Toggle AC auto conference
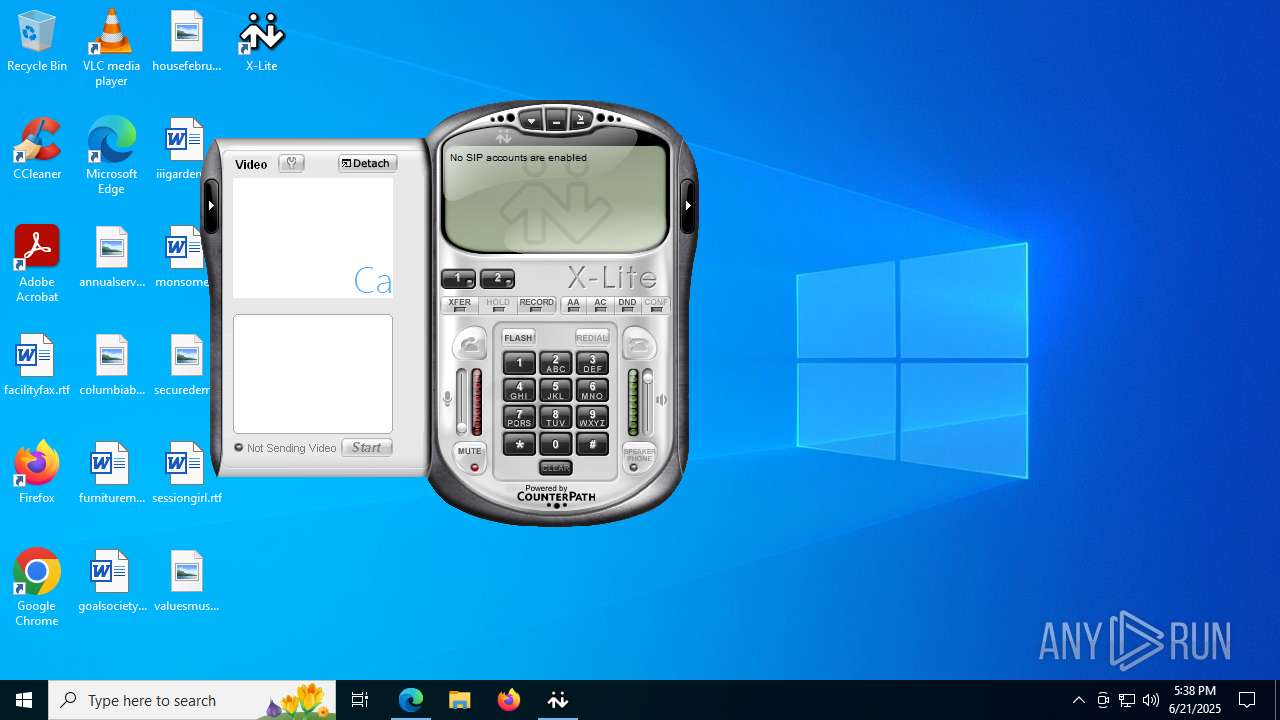Screen dimensions: 1280x720 (x=600, y=305)
